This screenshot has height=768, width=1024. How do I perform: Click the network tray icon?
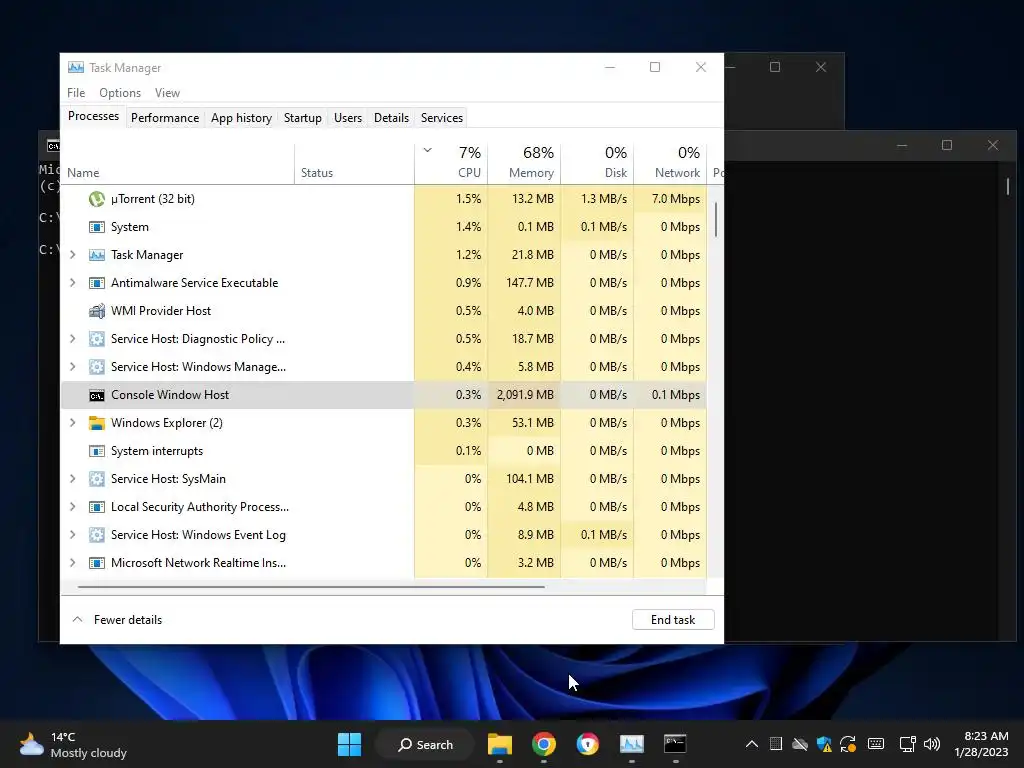pyautogui.click(x=907, y=744)
